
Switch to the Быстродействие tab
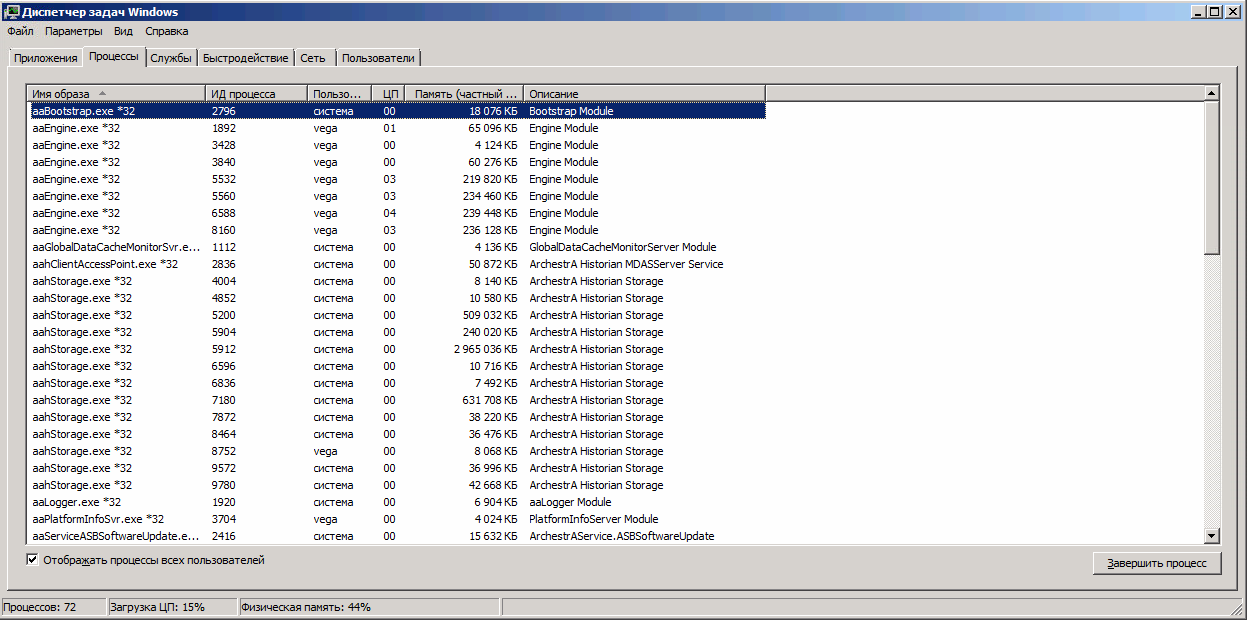[245, 58]
